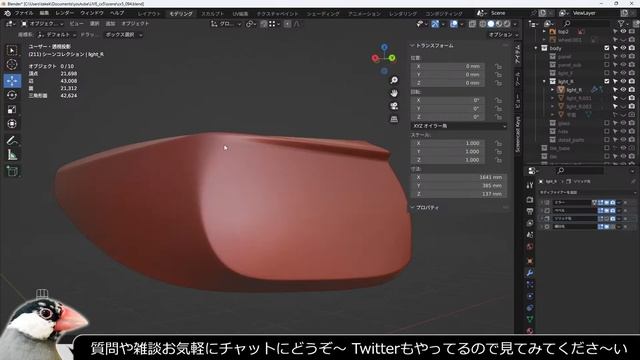
Task: Open the Add Modifier dropdown
Action: [586, 192]
